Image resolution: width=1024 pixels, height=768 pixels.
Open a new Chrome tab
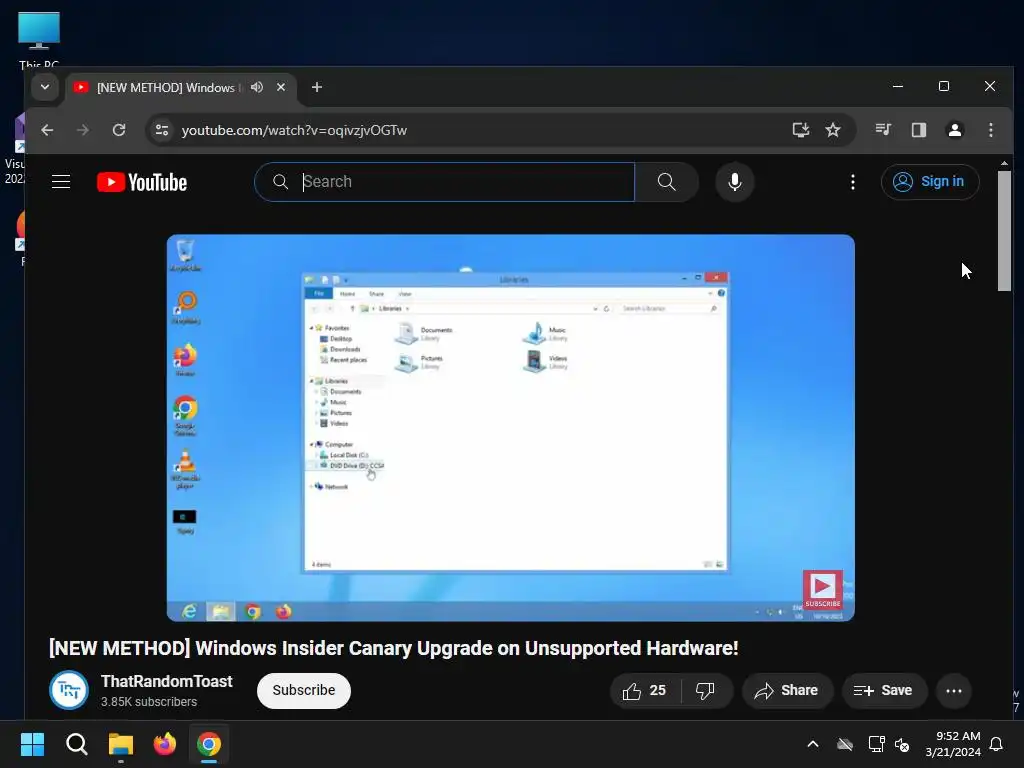click(317, 87)
